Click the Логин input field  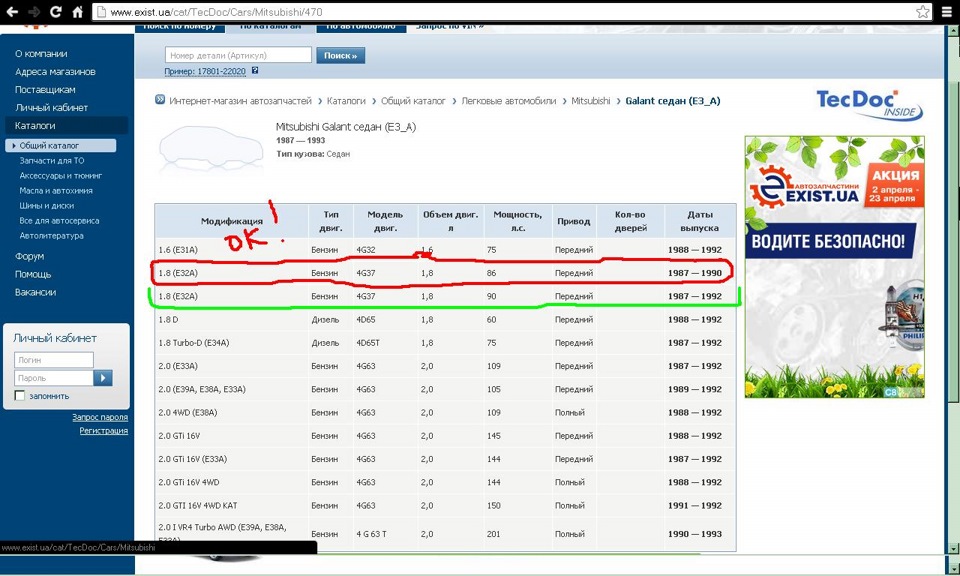click(54, 360)
